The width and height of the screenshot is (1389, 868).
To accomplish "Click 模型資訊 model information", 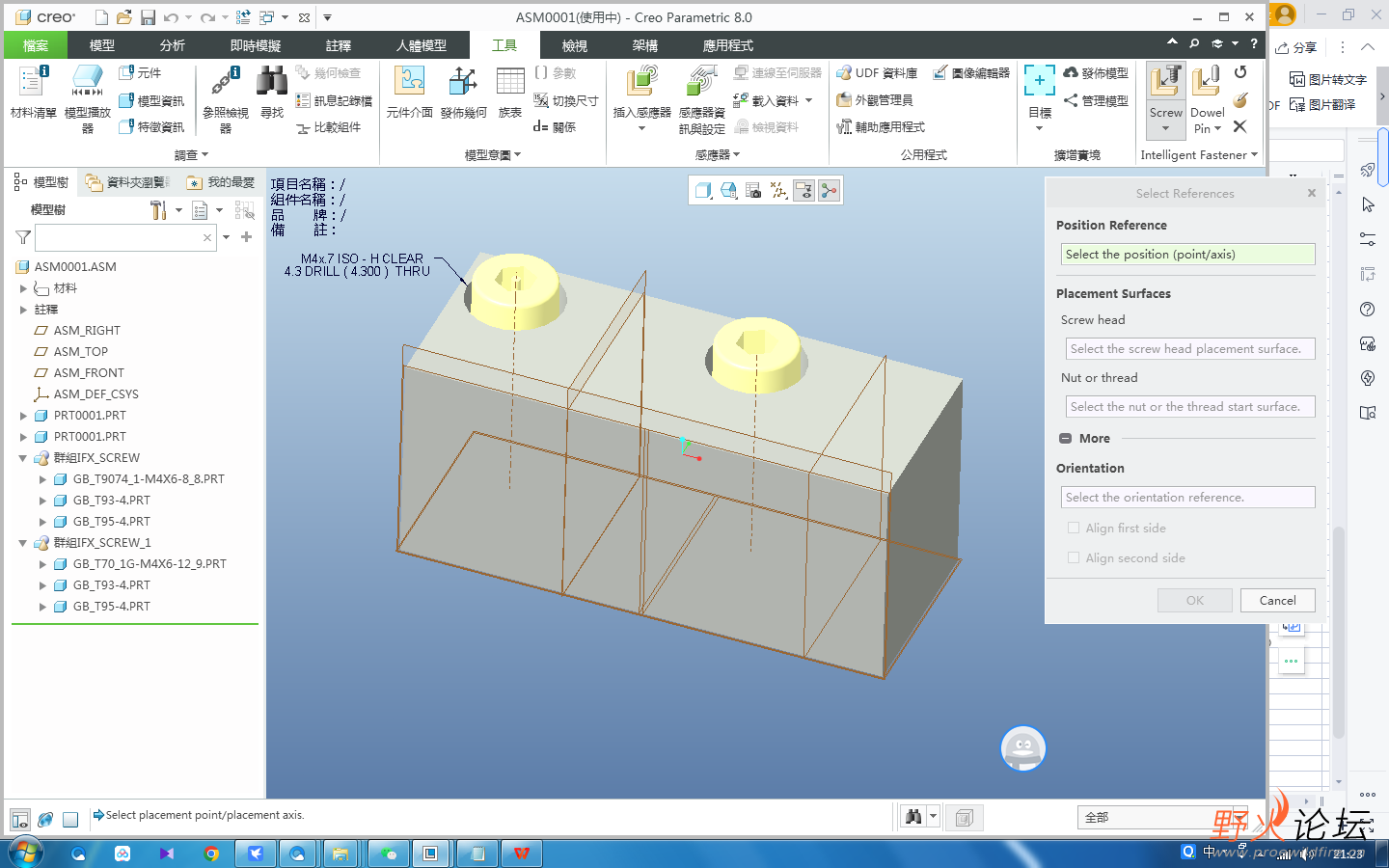I will pyautogui.click(x=151, y=100).
